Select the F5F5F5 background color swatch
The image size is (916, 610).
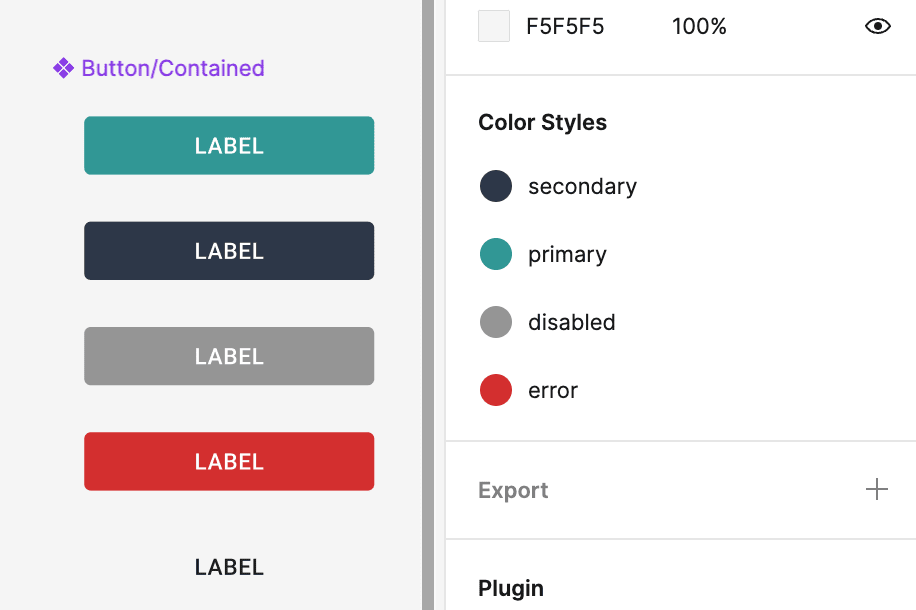coord(494,26)
